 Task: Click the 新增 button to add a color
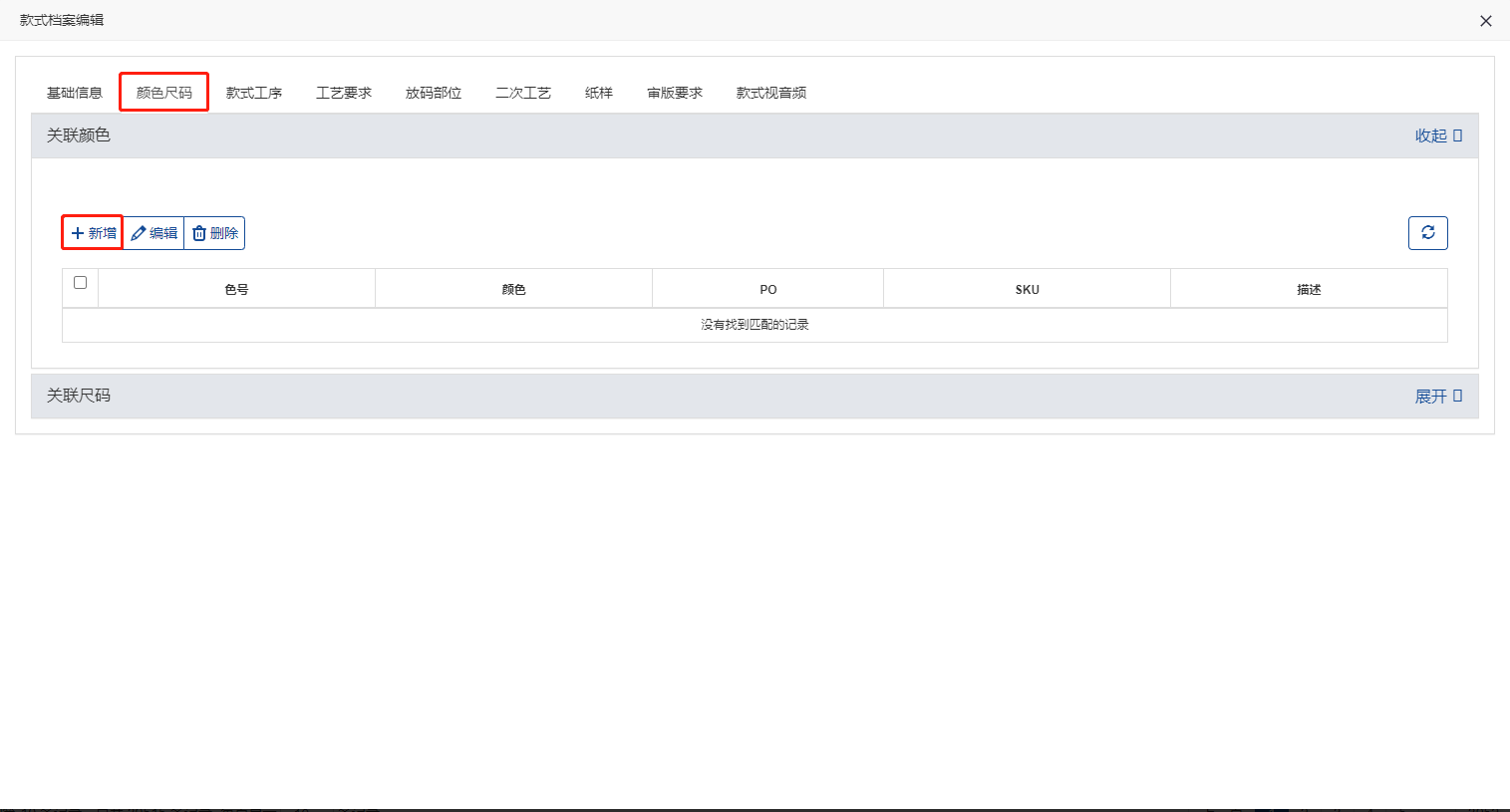(91, 232)
